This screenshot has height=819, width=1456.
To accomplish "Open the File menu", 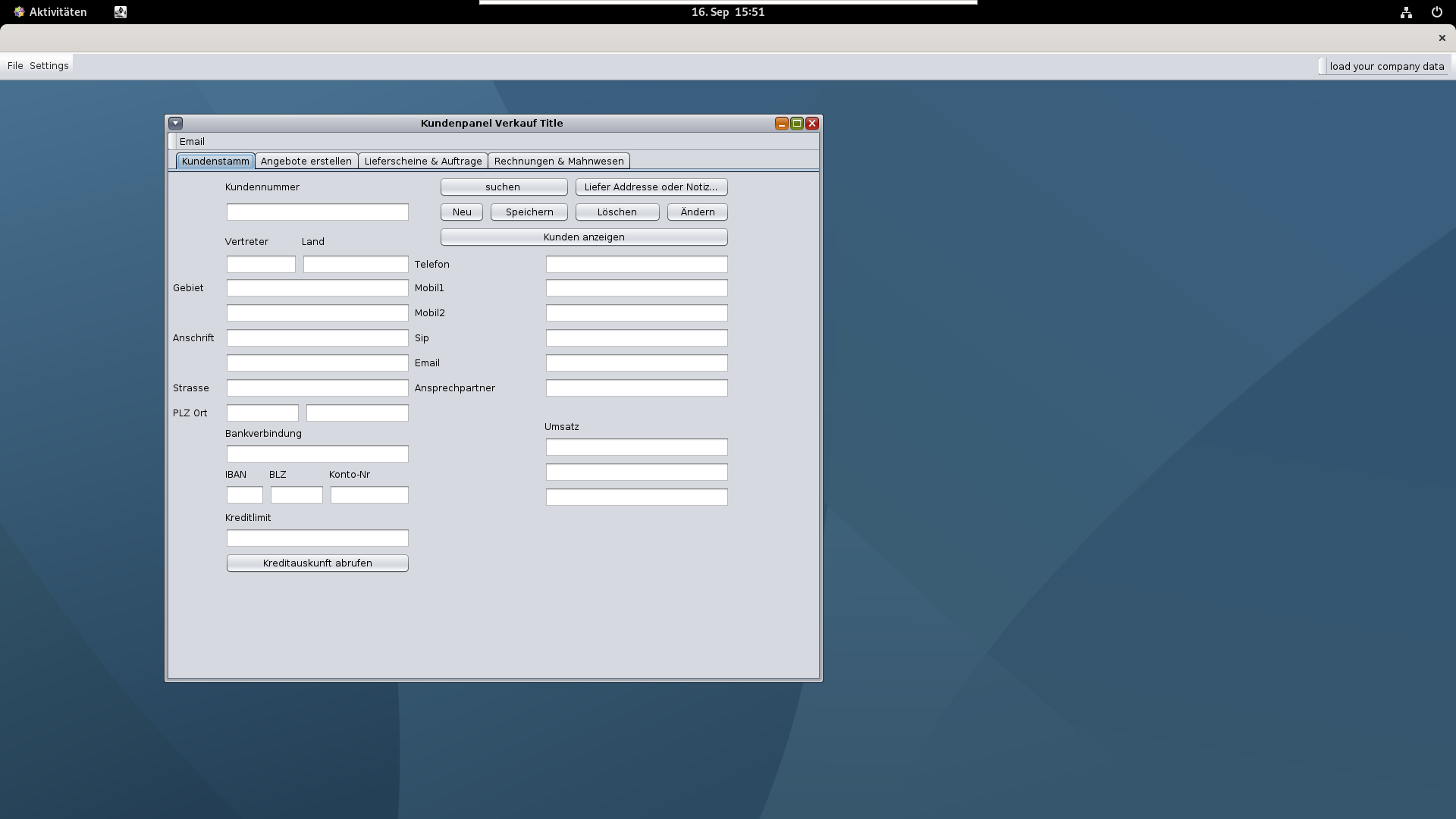I will click(x=15, y=66).
